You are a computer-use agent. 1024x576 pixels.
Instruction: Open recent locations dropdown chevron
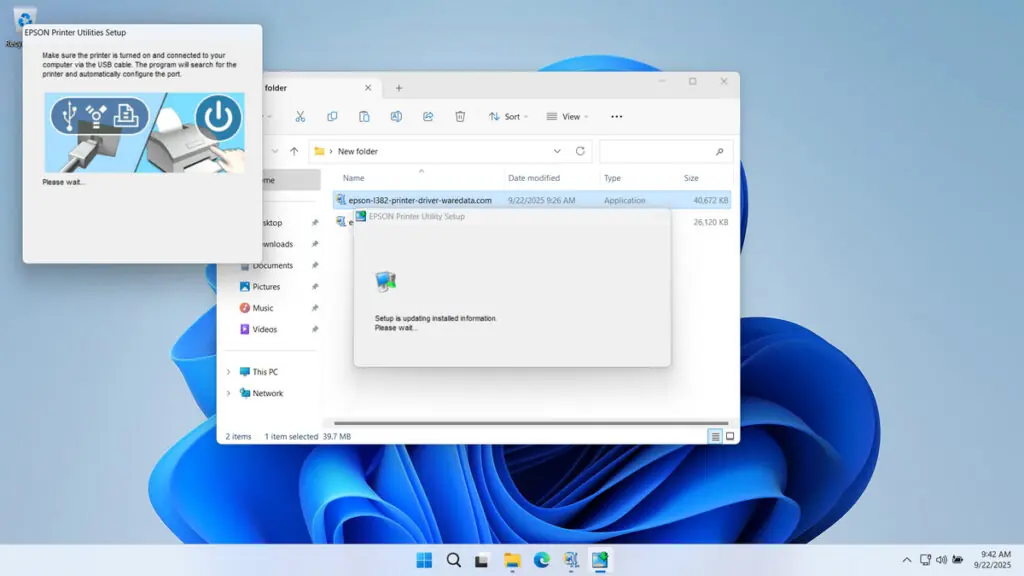click(275, 151)
